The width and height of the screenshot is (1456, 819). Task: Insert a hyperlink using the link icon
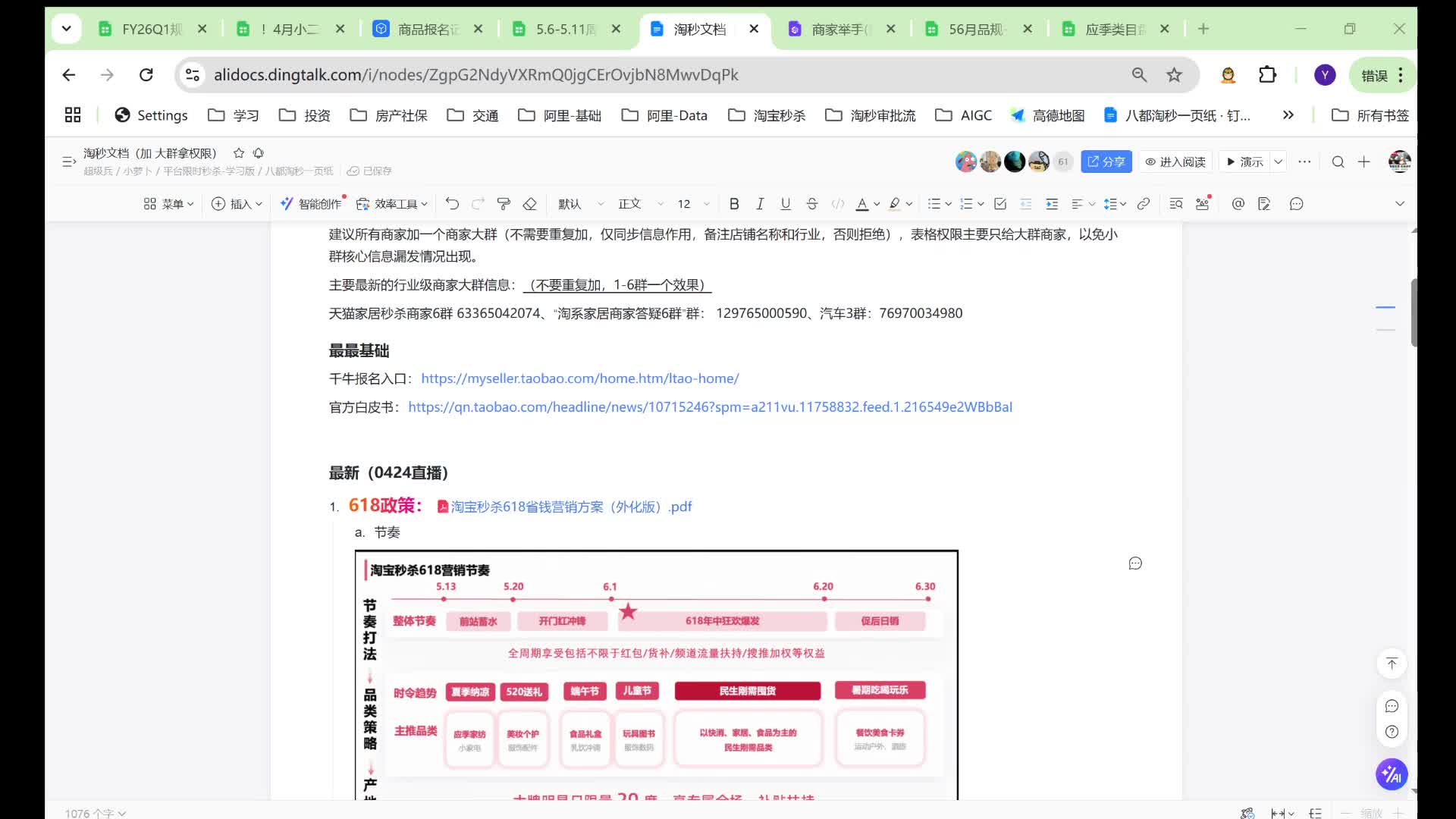pos(1144,203)
